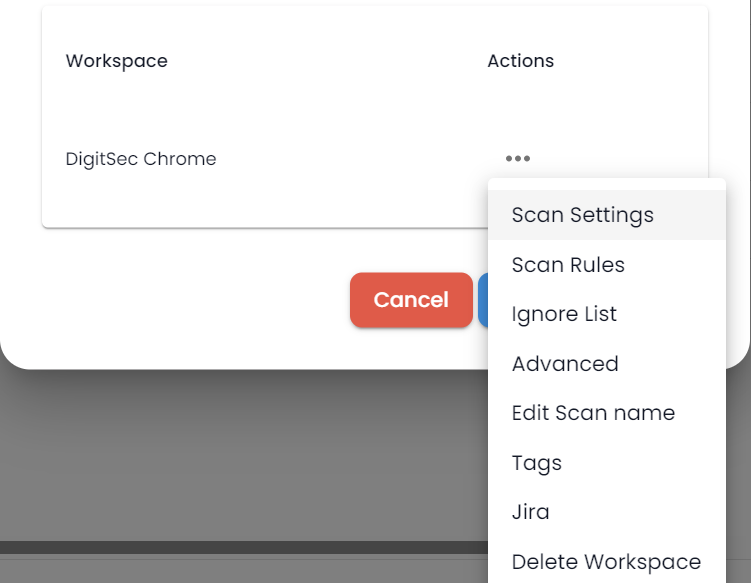Click the partially hidden blue button beside Cancel

click(483, 300)
